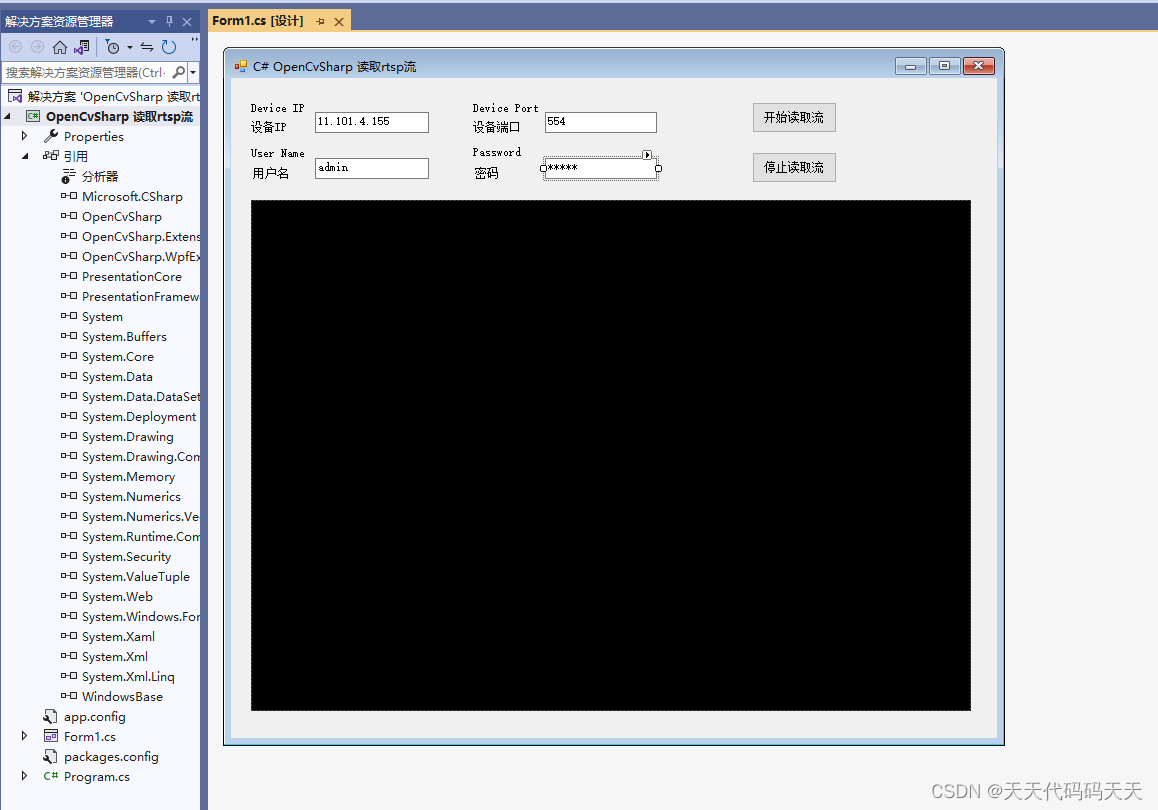
Task: Select the System.Data.DataSet reference
Action: click(x=141, y=397)
